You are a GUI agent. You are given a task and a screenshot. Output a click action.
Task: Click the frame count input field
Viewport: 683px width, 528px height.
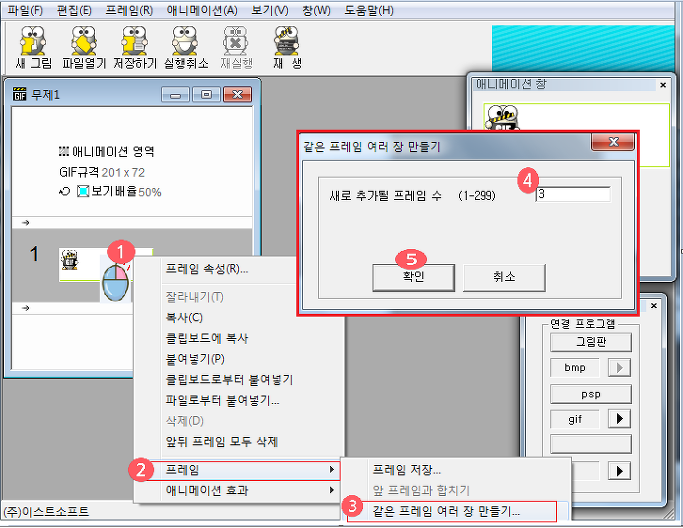(x=573, y=194)
